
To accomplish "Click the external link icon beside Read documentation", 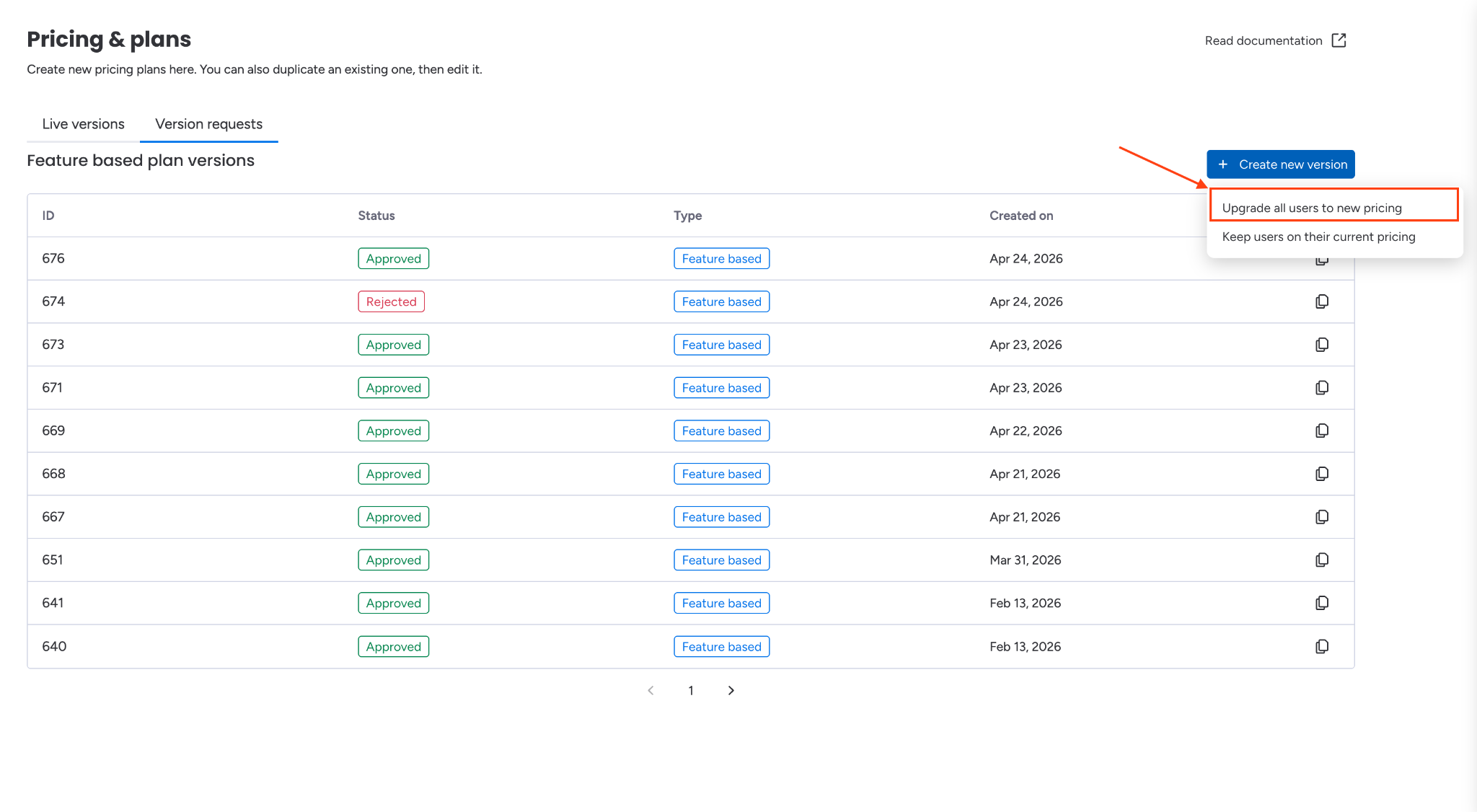I will pos(1339,40).
